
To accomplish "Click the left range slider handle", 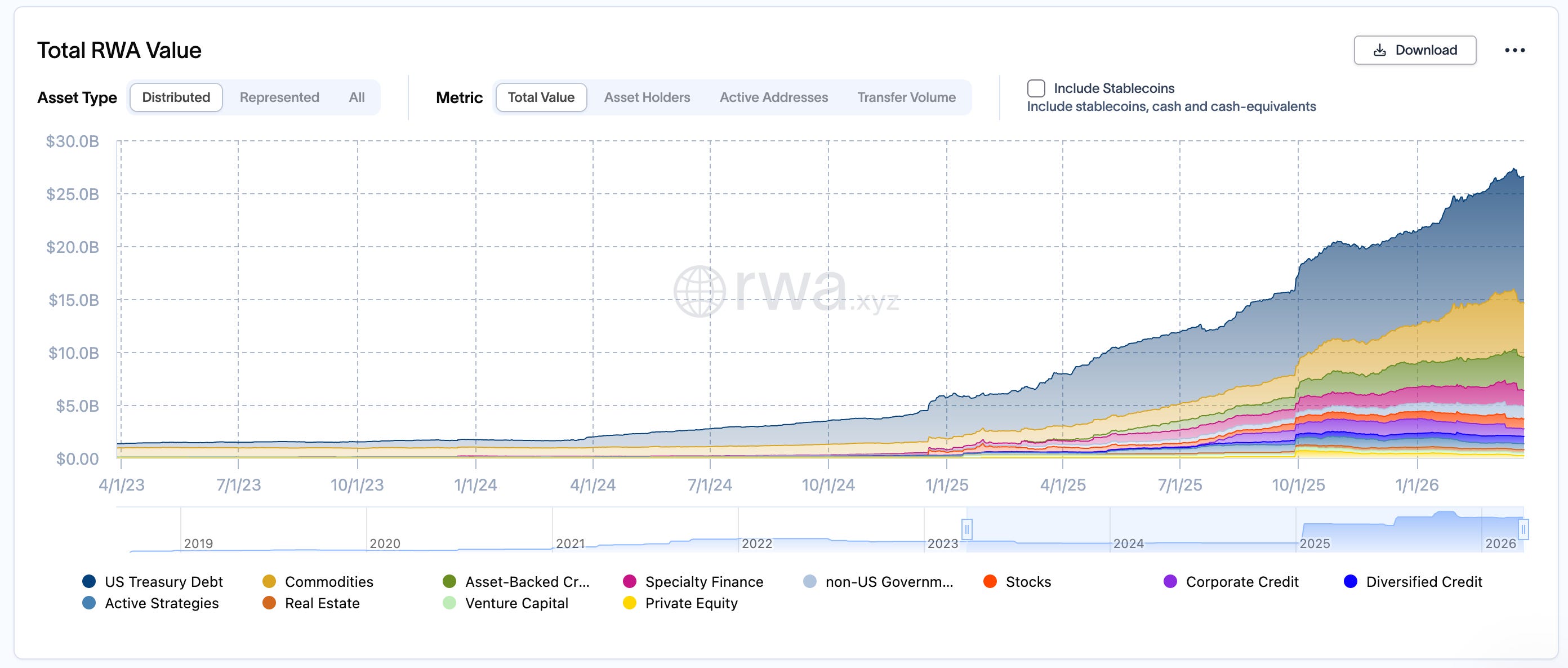I will [966, 528].
